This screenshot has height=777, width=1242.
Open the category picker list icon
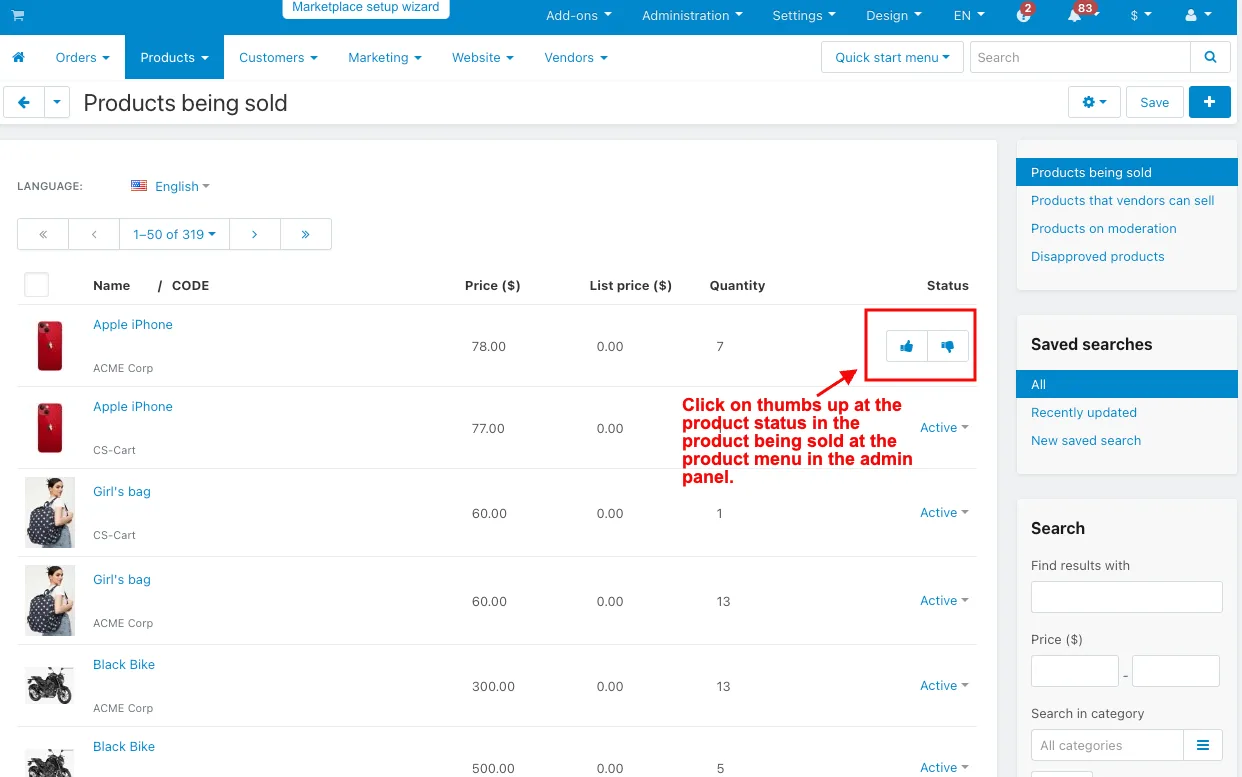point(1203,745)
